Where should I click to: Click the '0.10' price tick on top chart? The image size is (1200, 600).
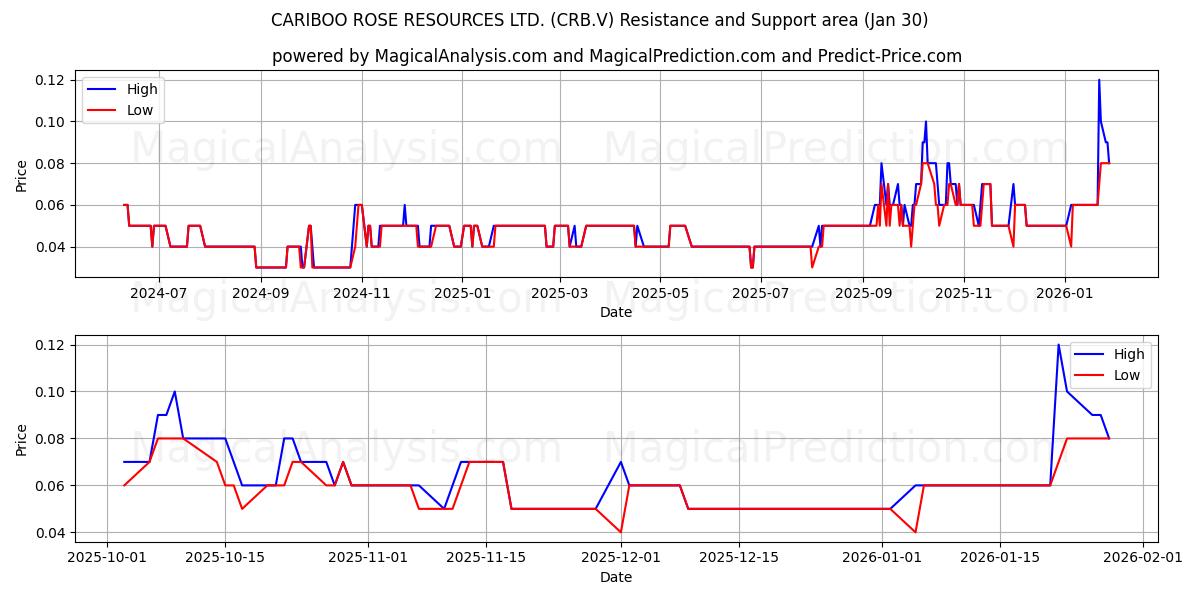click(51, 122)
